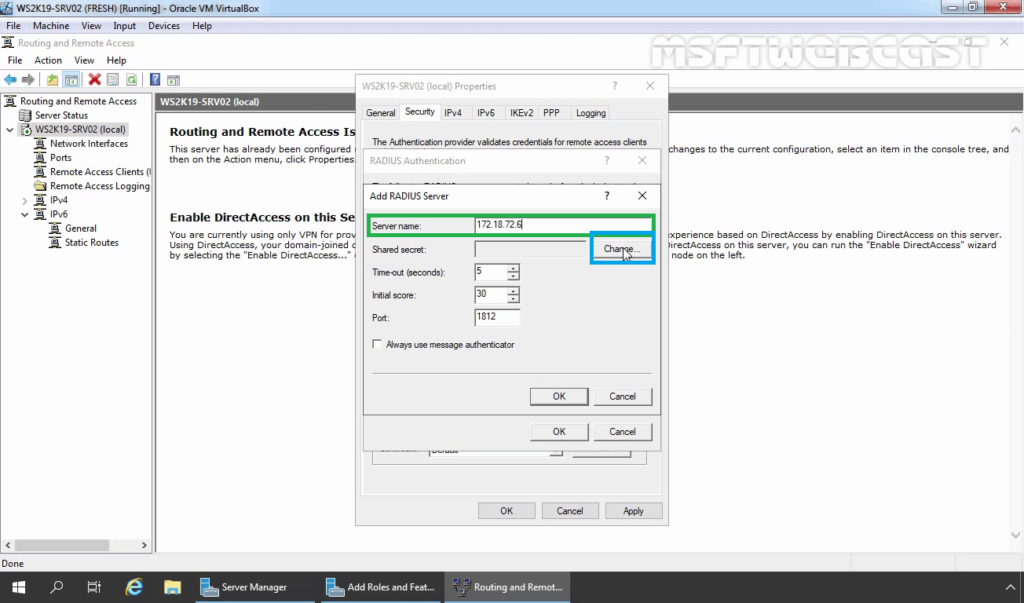Click the green refresh toolbar icon

pyautogui.click(x=131, y=80)
